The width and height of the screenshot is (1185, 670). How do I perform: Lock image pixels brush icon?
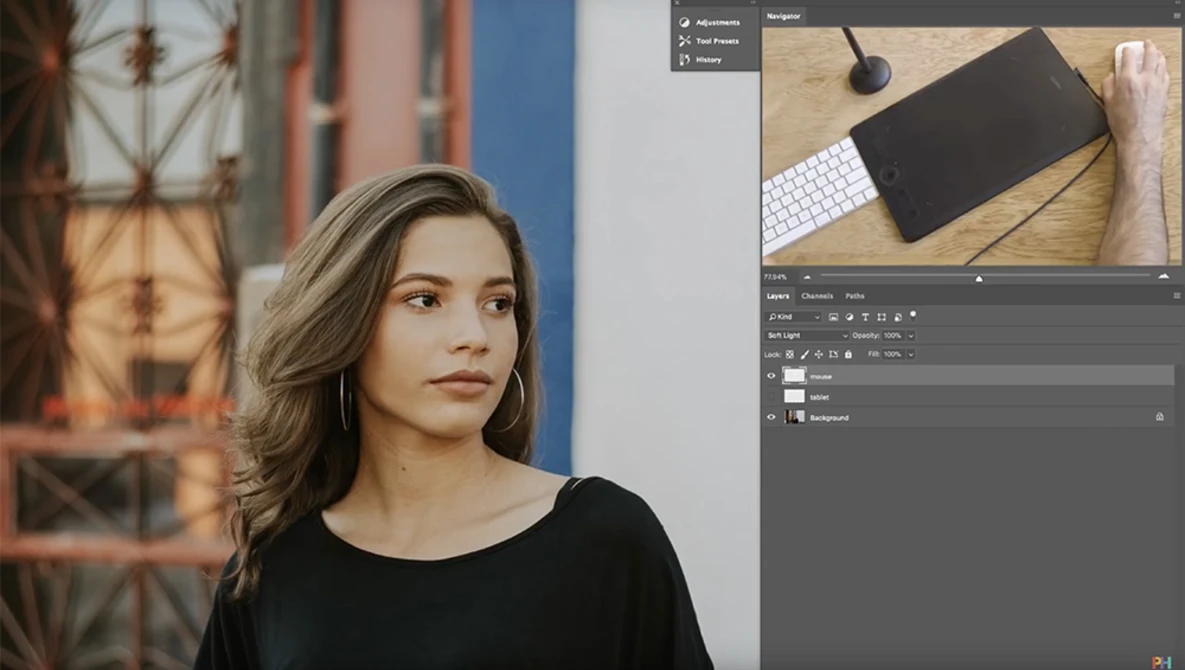[804, 354]
